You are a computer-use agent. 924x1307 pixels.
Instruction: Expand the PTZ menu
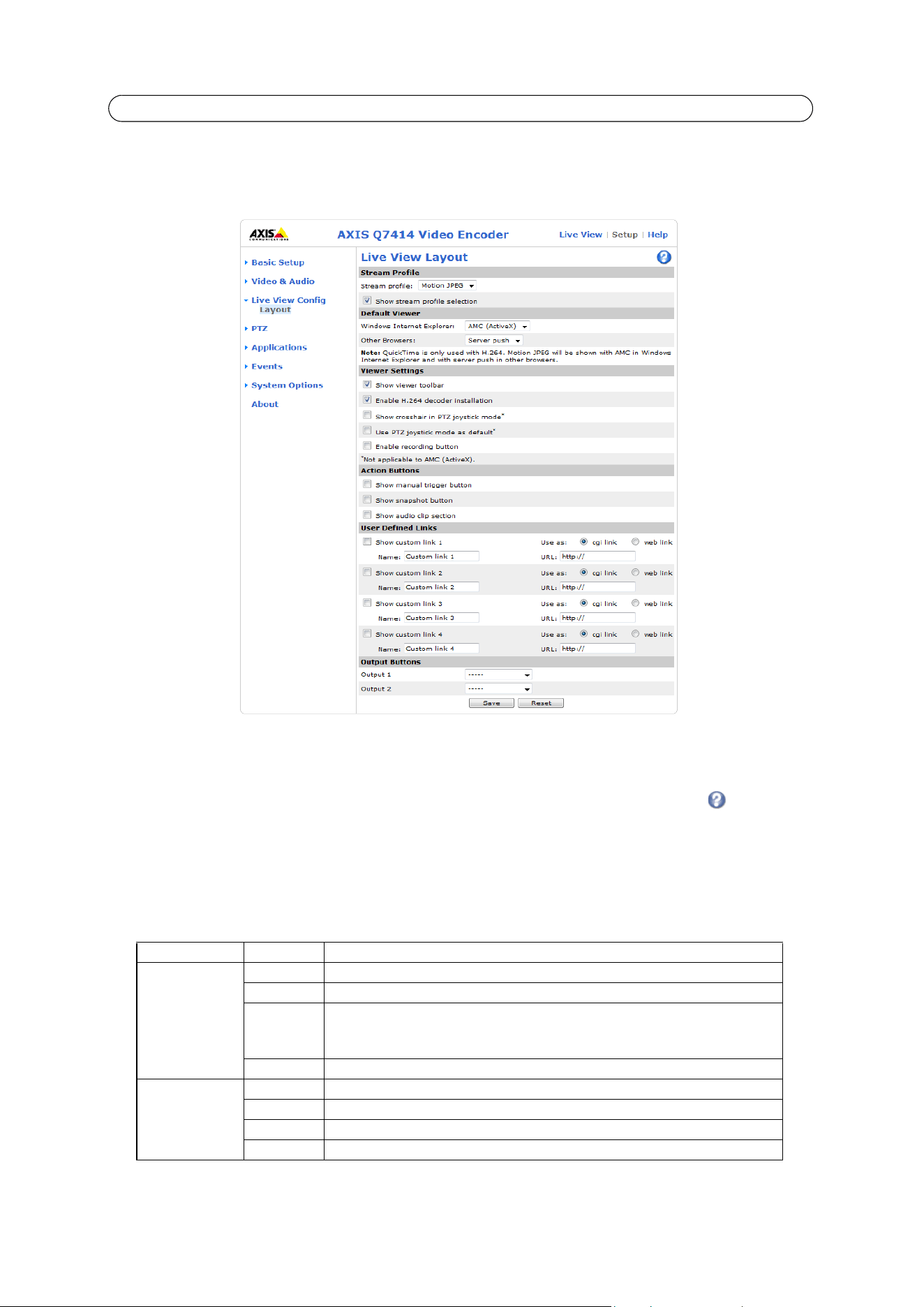(x=259, y=329)
